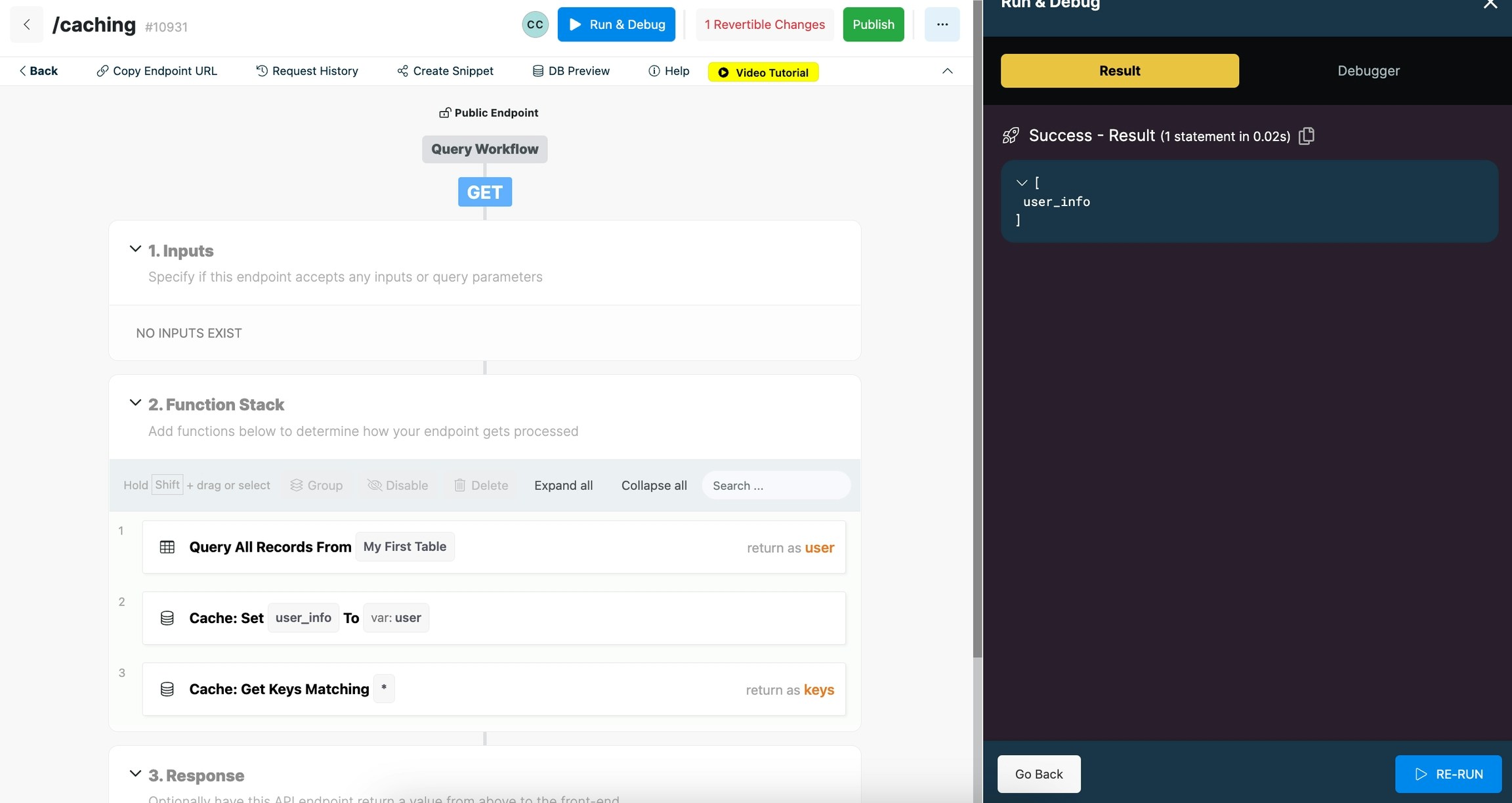Click the table icon on Query All Records
Viewport: 1512px width, 803px height.
pos(167,547)
